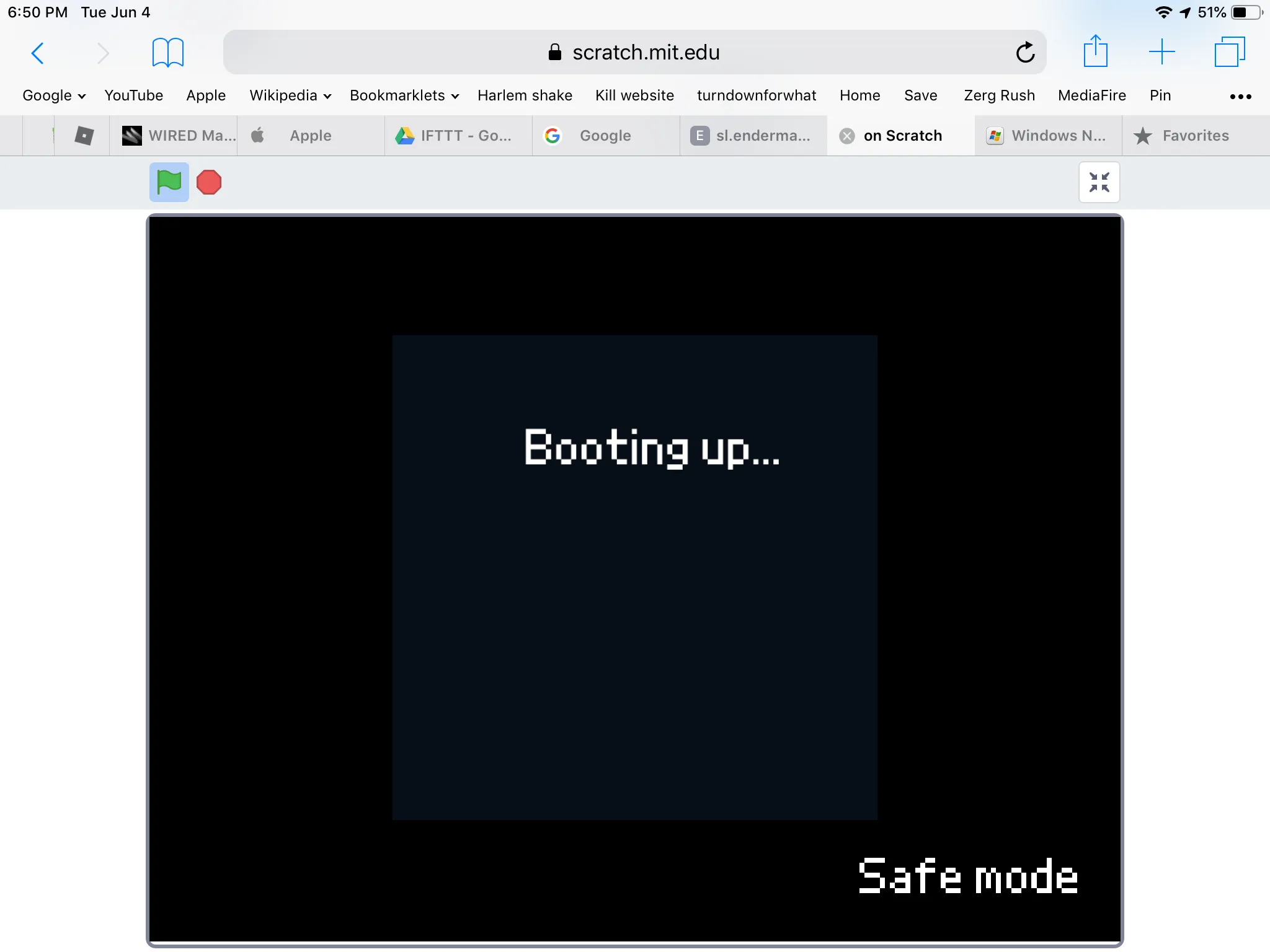
Task: Click the padlock icon in the address bar
Action: tap(554, 52)
